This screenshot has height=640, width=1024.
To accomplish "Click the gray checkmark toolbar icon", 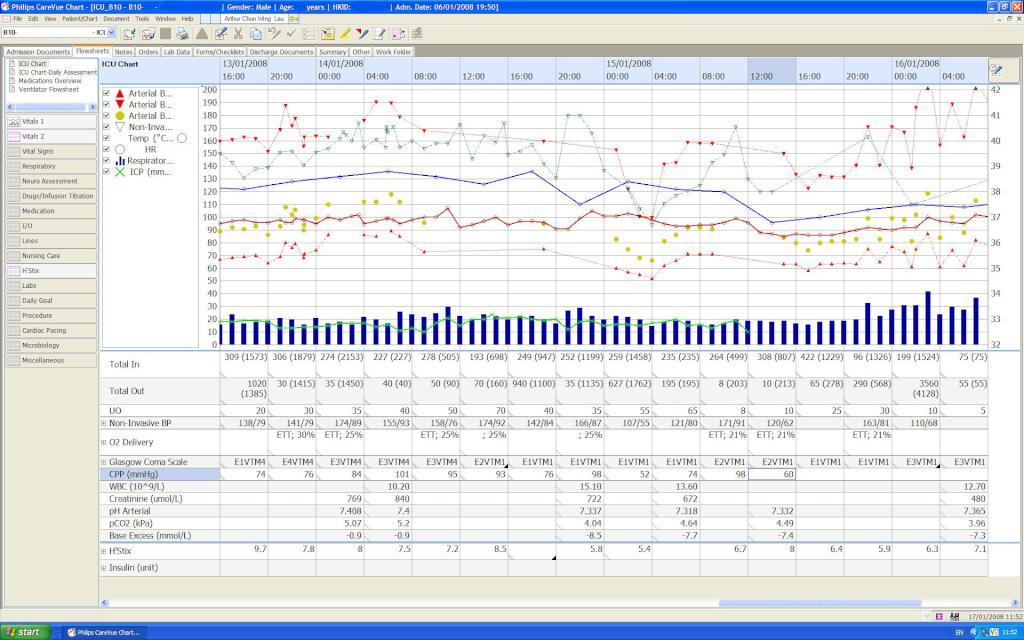I will (291, 33).
